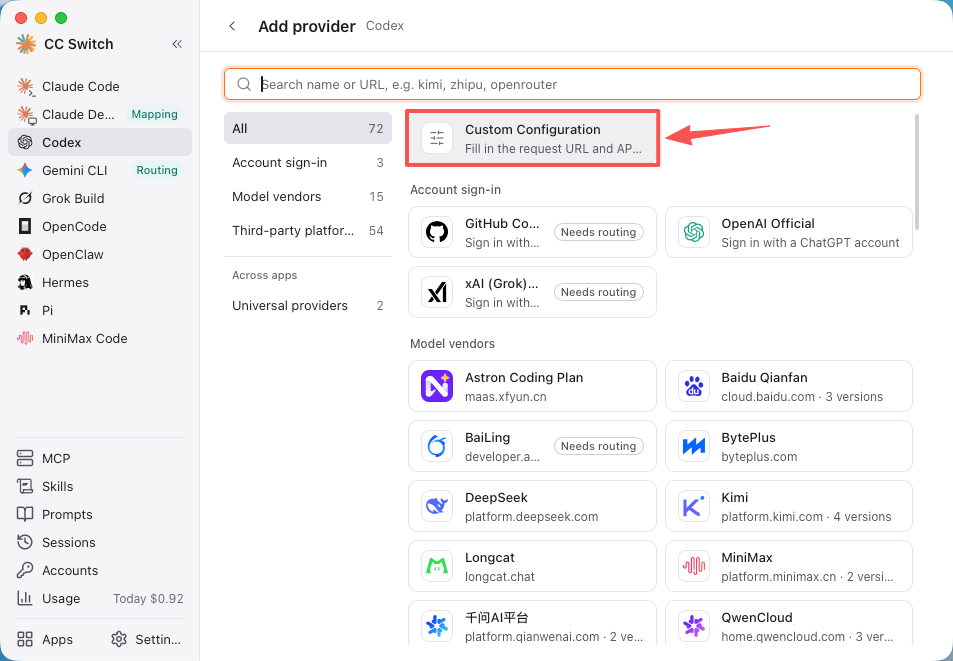
Task: Click the Baidu paw logo
Action: click(x=693, y=386)
